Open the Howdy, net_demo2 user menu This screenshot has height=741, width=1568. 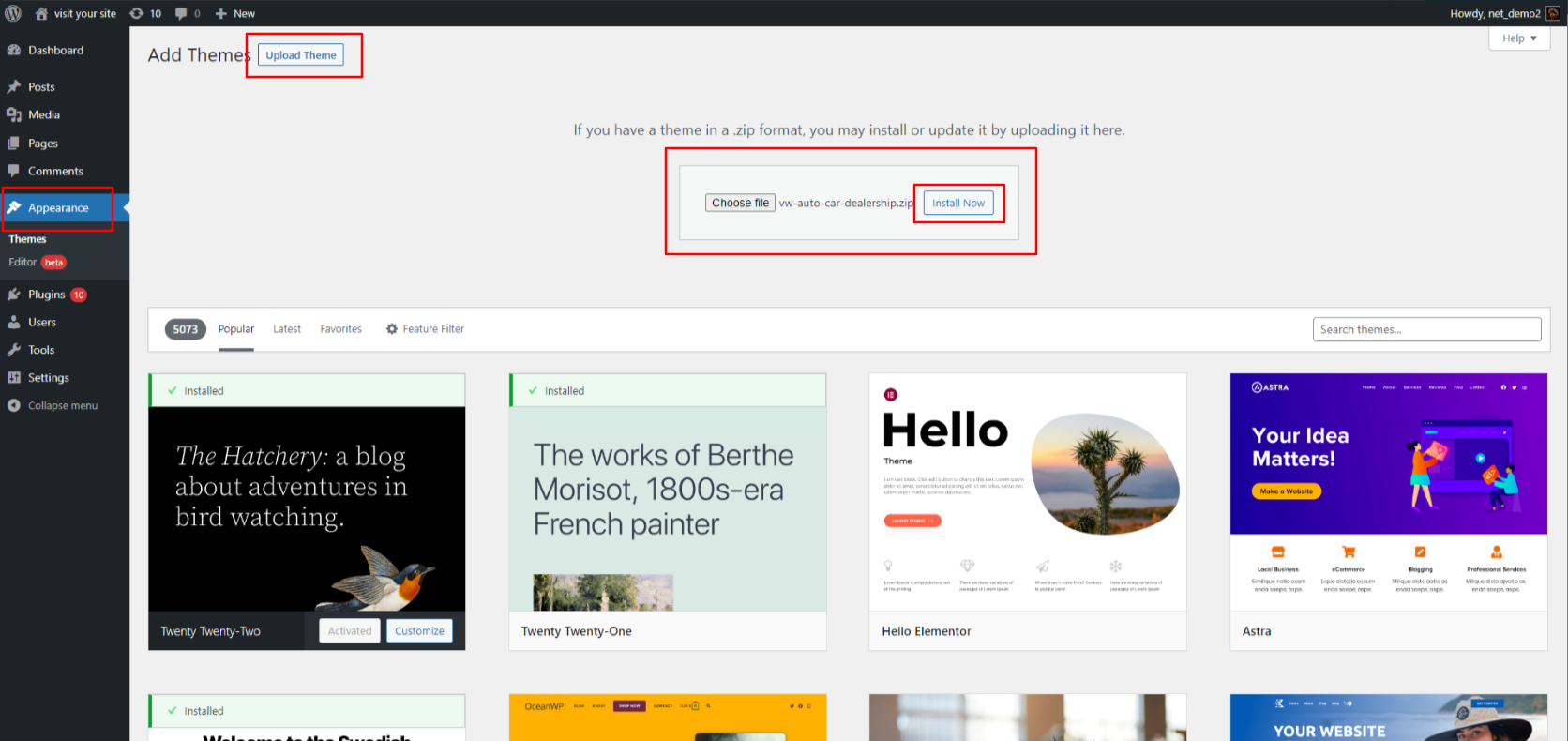click(x=1495, y=13)
